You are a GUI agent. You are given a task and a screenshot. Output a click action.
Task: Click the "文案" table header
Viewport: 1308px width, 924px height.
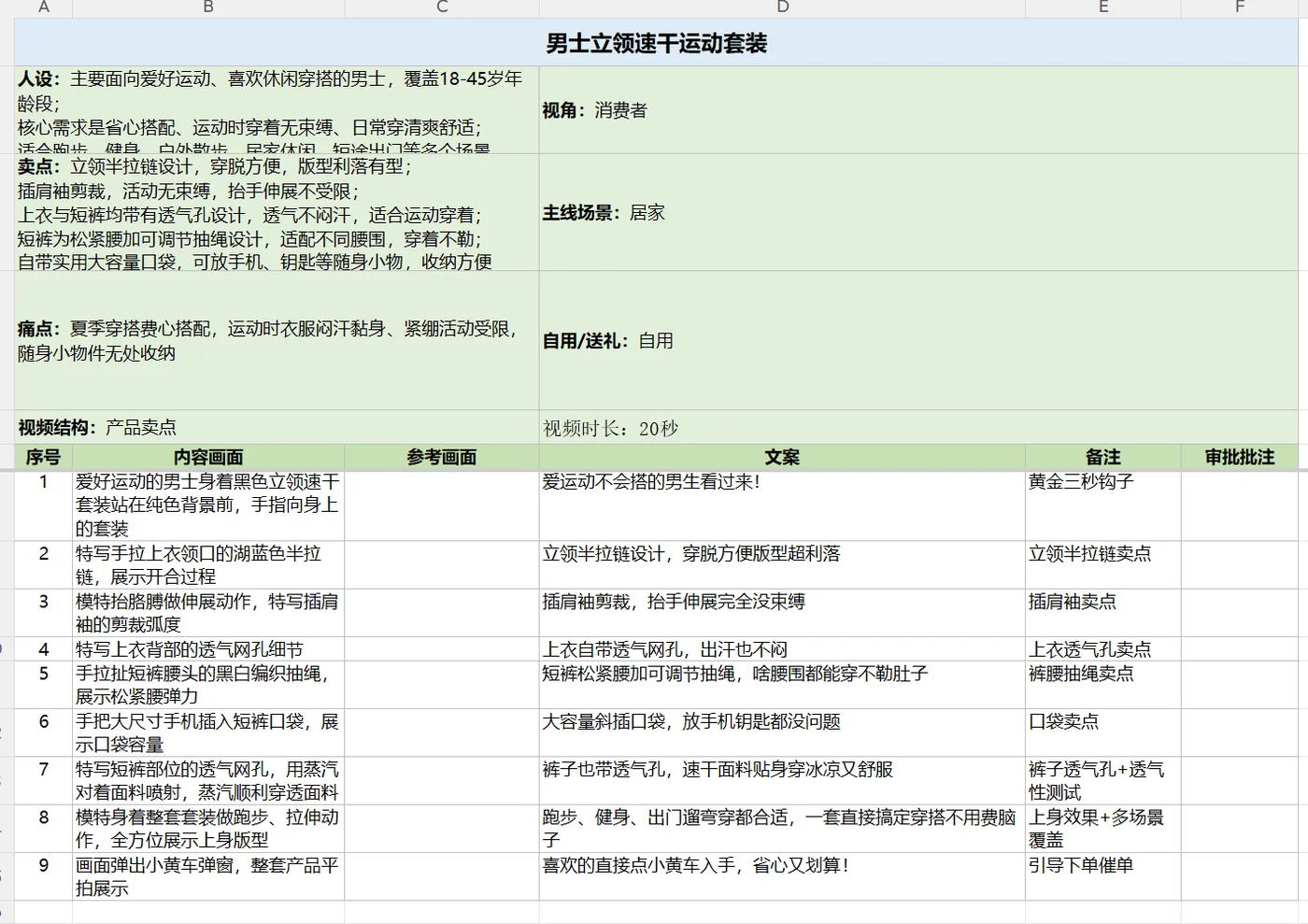(782, 457)
